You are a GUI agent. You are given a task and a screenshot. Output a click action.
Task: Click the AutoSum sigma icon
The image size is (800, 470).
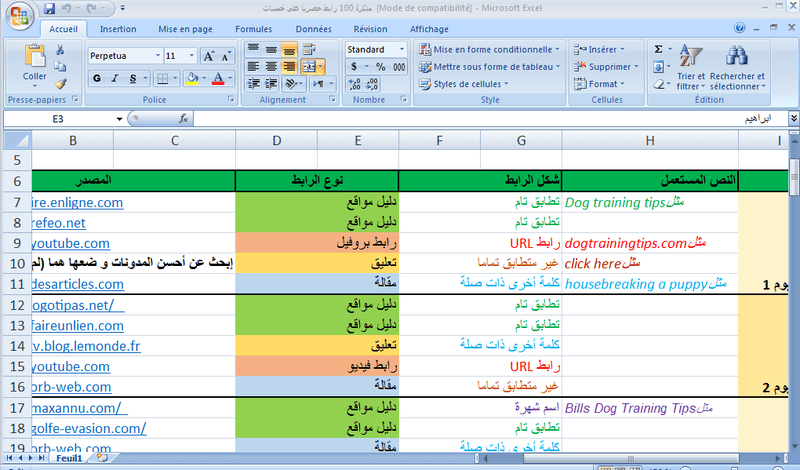658,48
